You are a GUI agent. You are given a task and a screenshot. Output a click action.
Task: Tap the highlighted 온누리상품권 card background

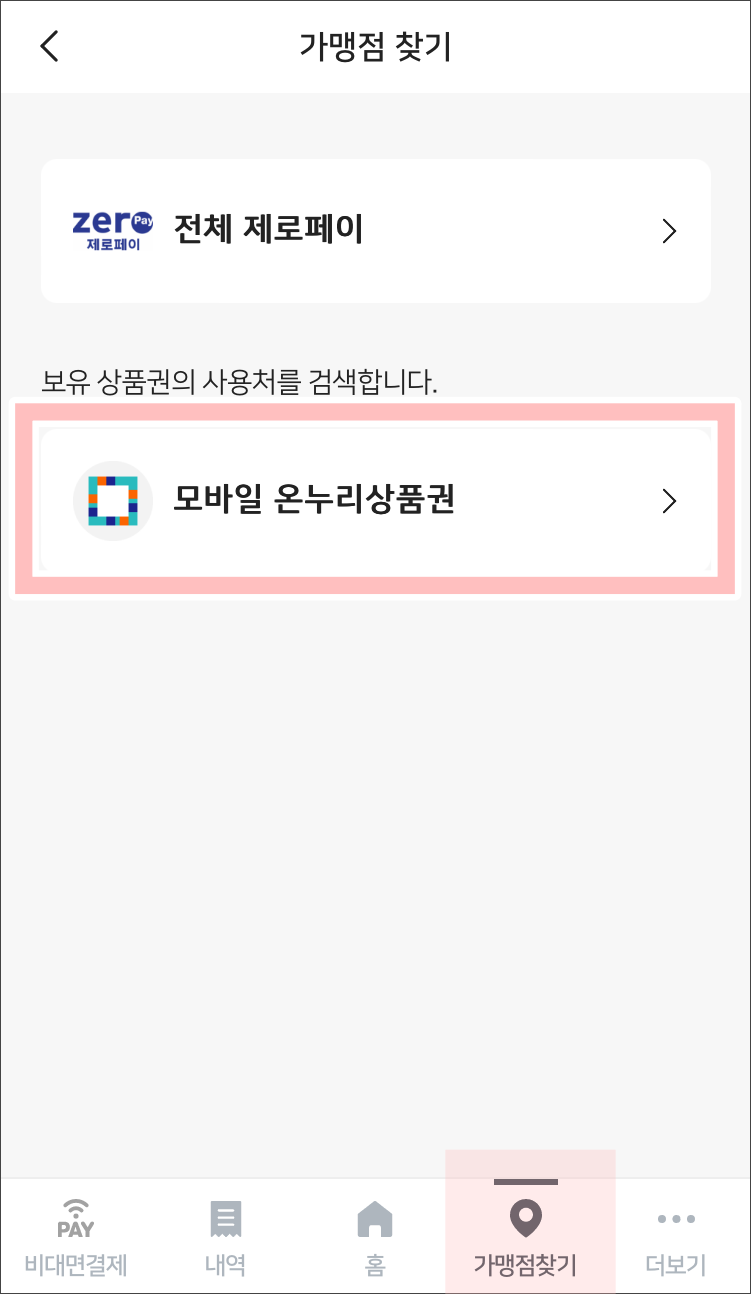coord(375,501)
